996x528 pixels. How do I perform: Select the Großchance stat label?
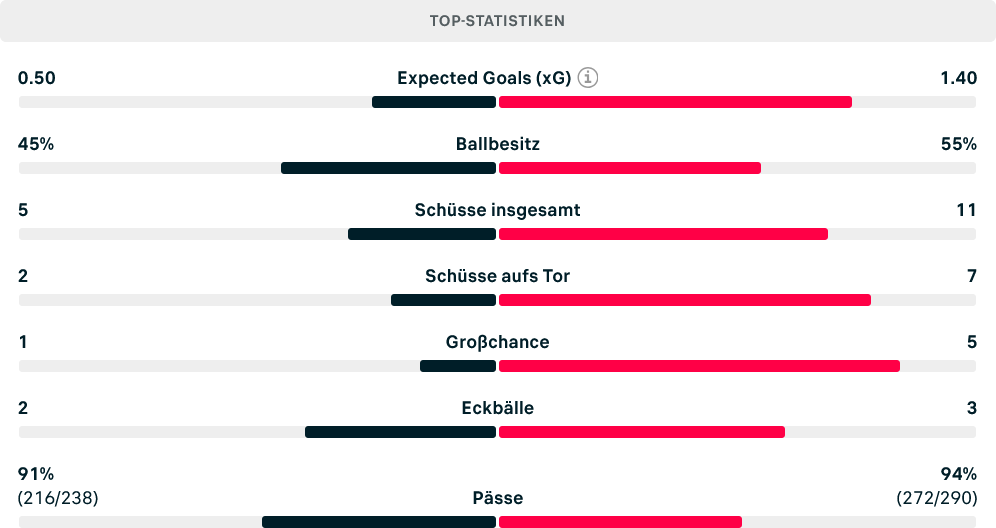(x=497, y=342)
